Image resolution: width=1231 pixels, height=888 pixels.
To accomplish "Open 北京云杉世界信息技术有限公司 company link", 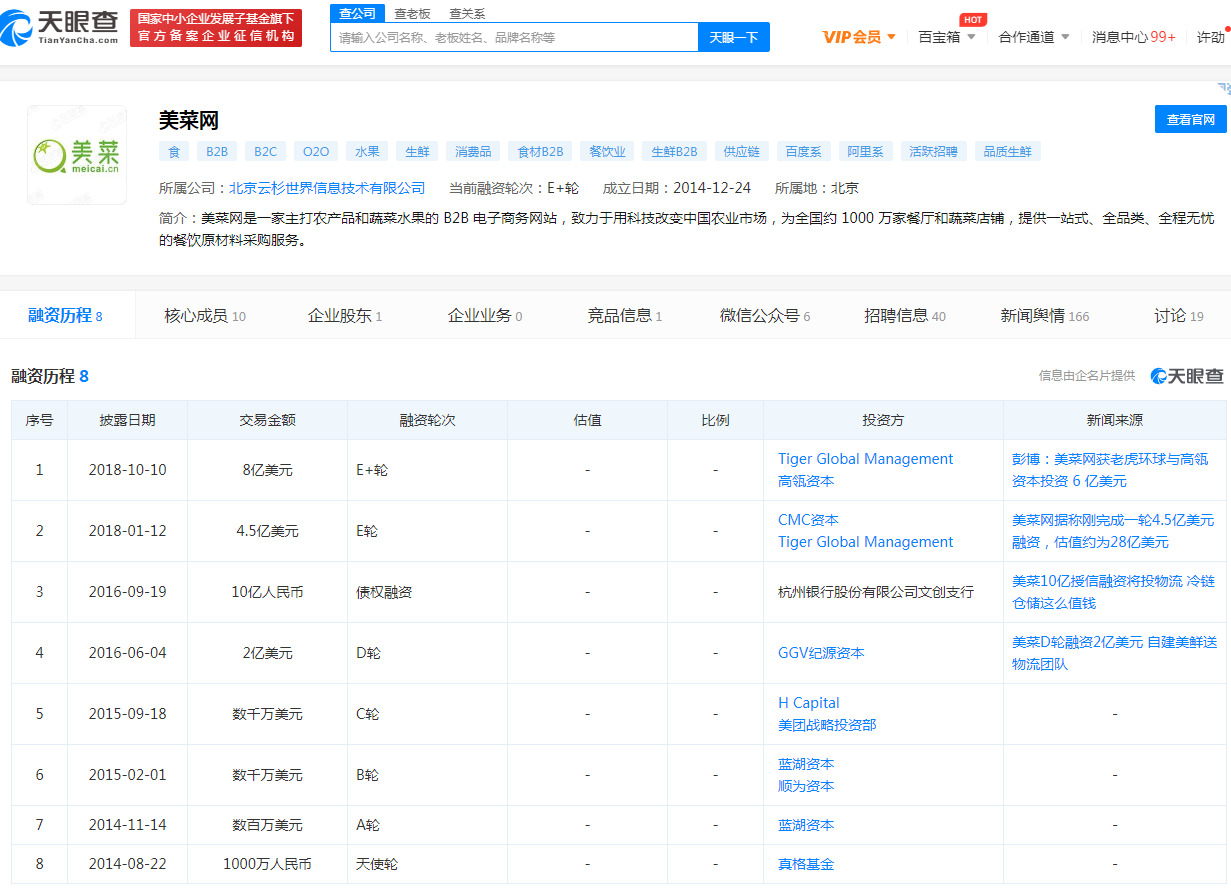I will click(327, 188).
